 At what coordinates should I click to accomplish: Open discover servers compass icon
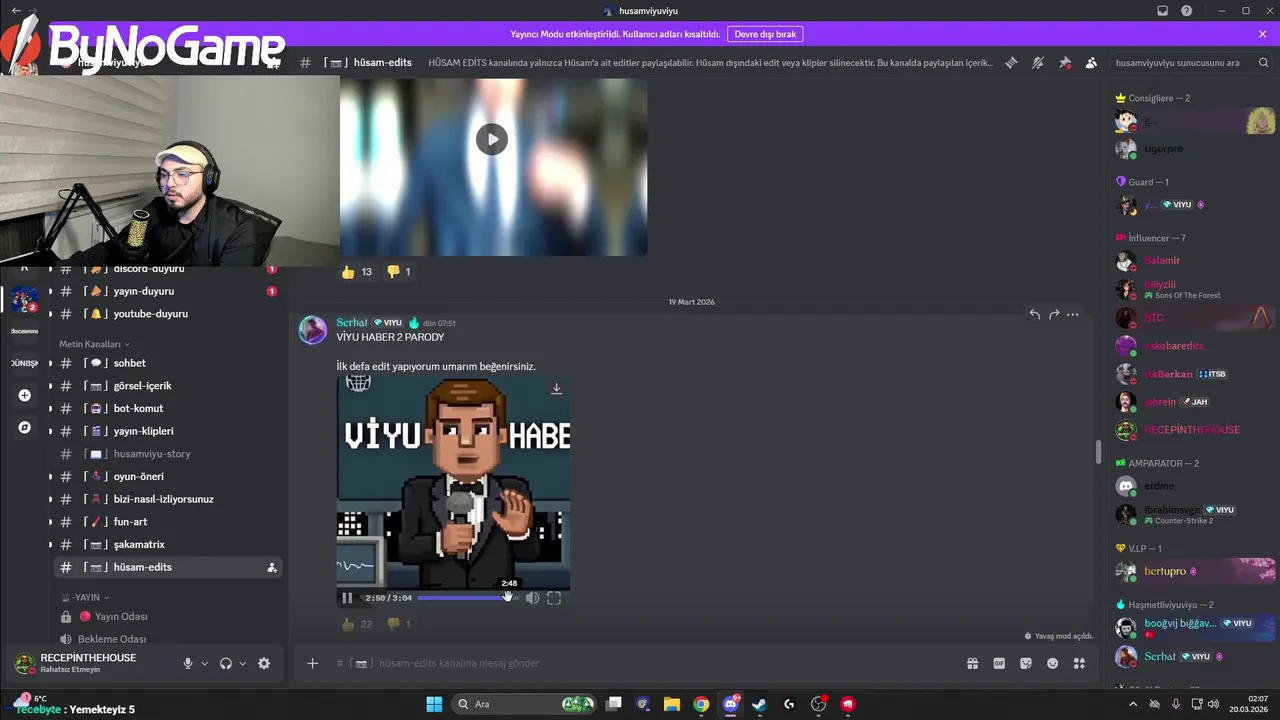pyautogui.click(x=24, y=427)
